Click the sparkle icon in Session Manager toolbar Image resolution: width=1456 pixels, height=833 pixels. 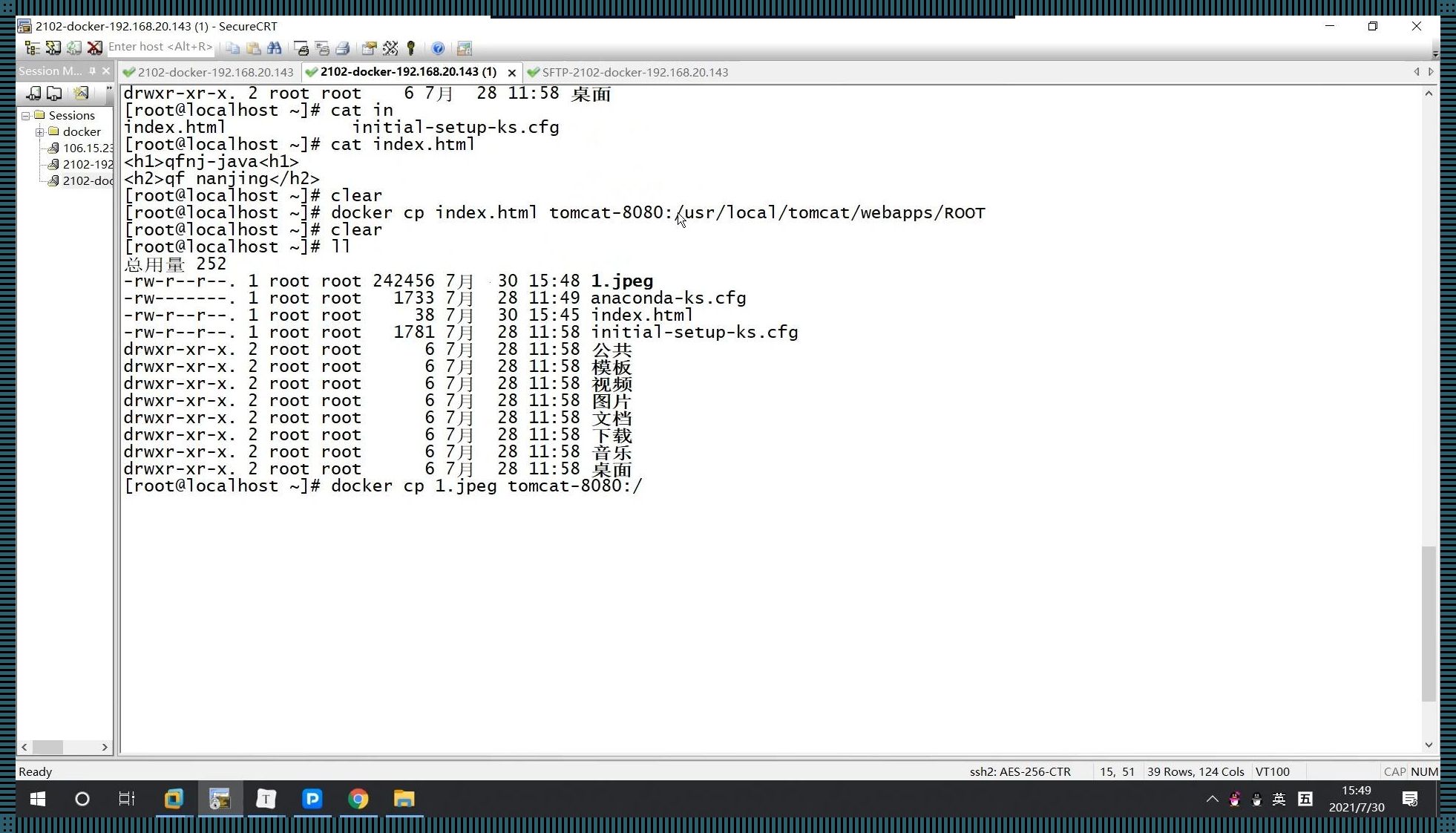(x=81, y=93)
